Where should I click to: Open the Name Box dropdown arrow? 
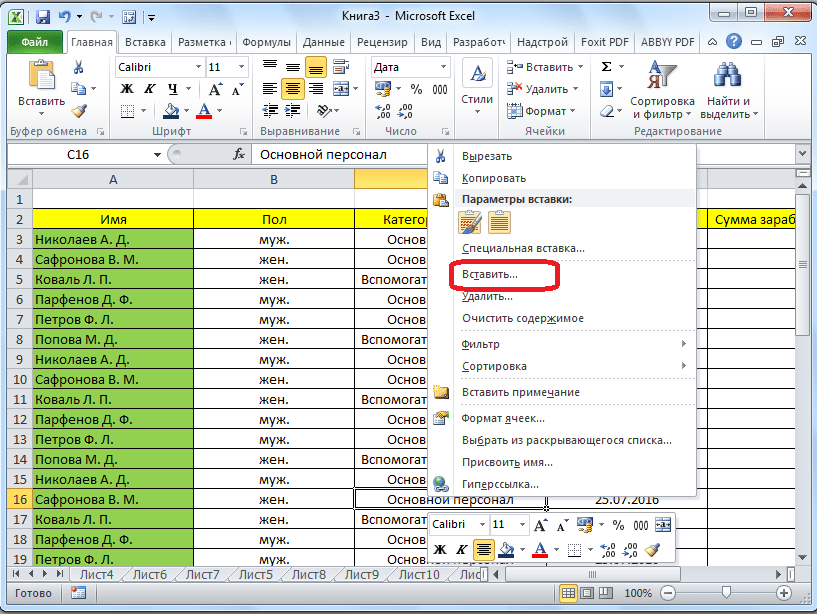click(x=157, y=155)
